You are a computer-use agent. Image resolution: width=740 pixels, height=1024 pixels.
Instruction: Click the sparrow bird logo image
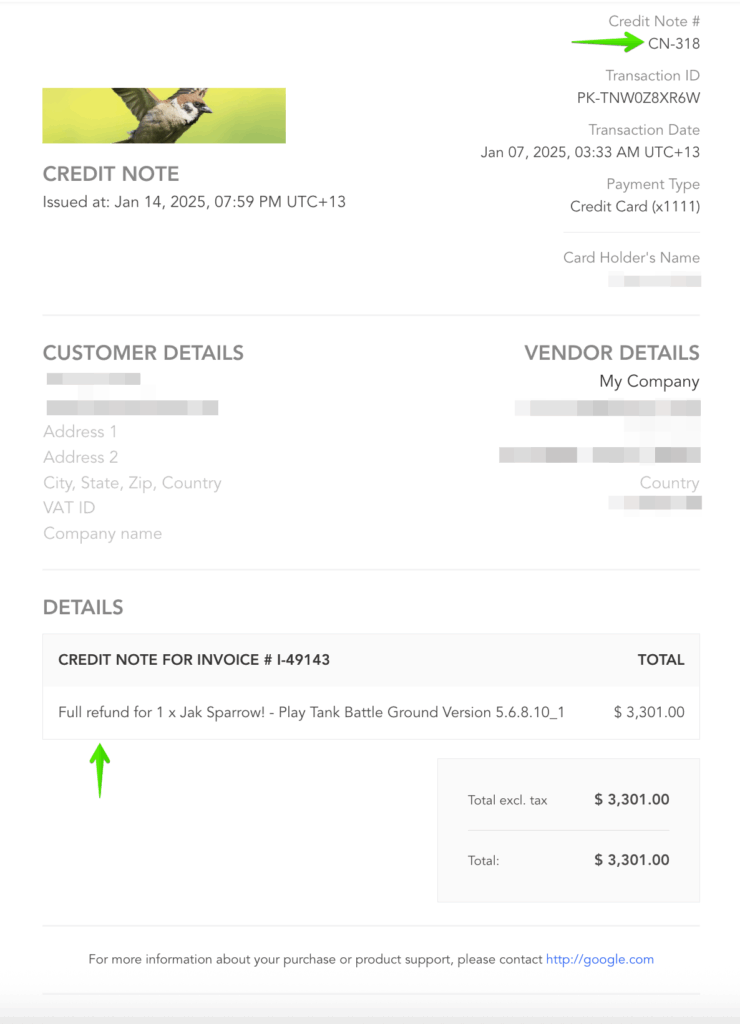tap(164, 115)
